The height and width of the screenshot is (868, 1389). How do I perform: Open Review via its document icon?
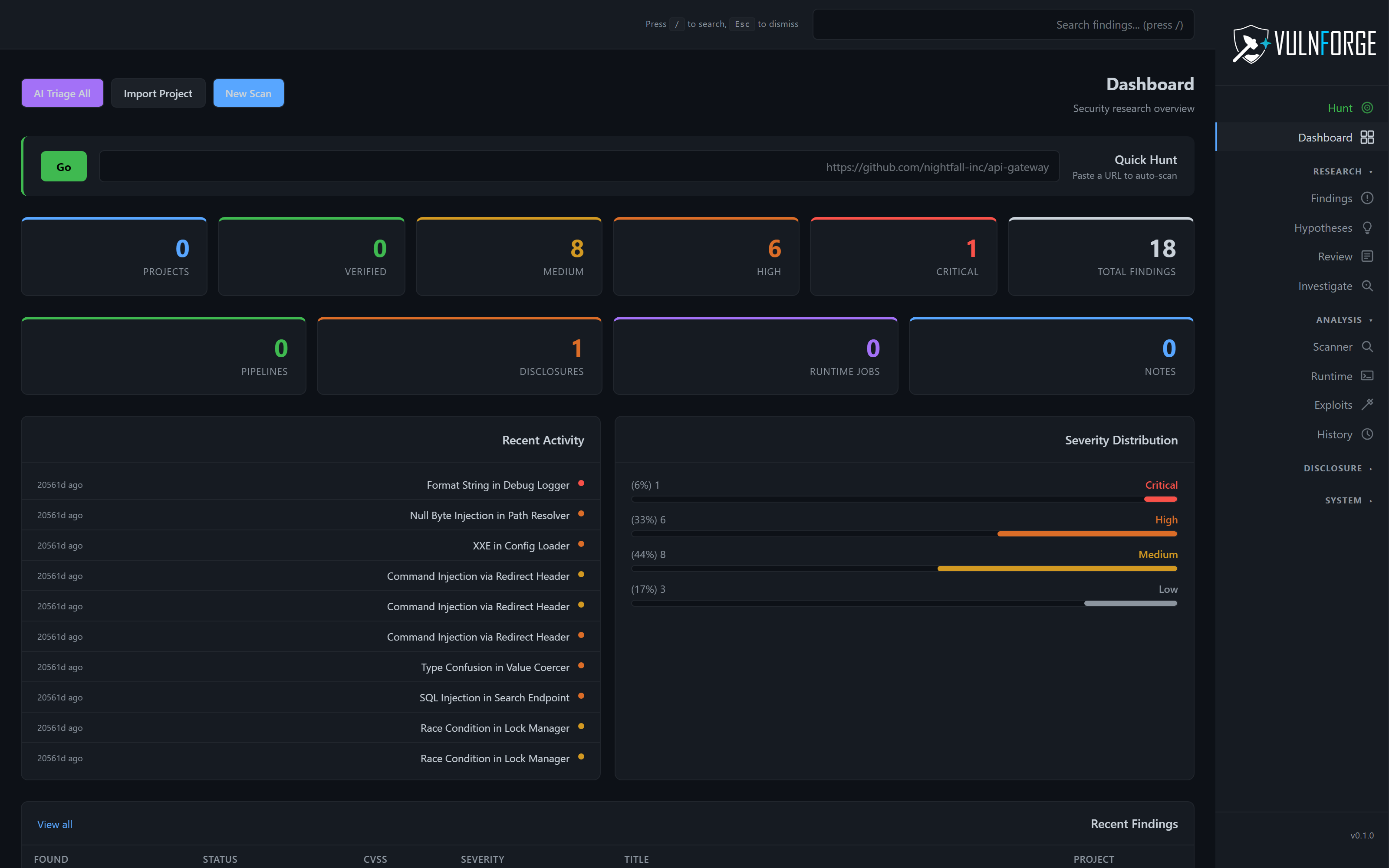pos(1368,256)
